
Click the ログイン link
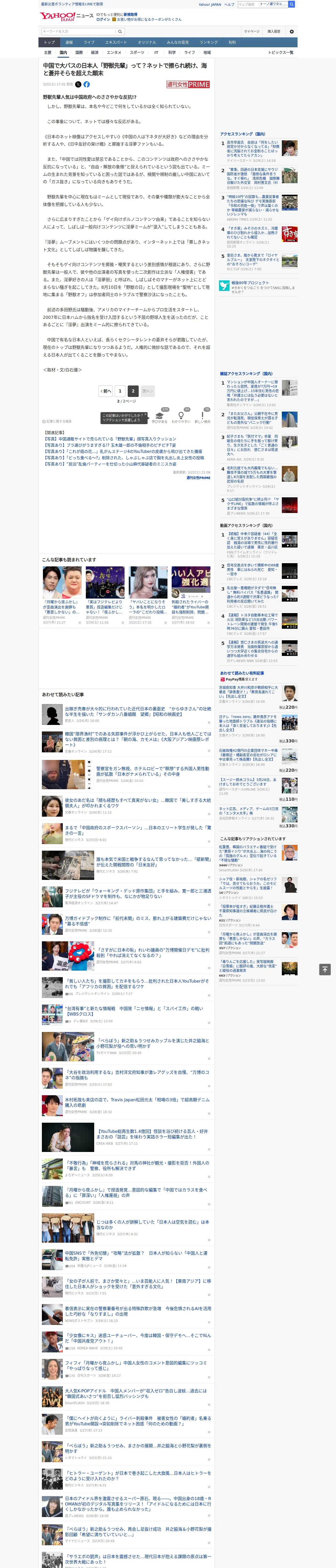(x=103, y=20)
